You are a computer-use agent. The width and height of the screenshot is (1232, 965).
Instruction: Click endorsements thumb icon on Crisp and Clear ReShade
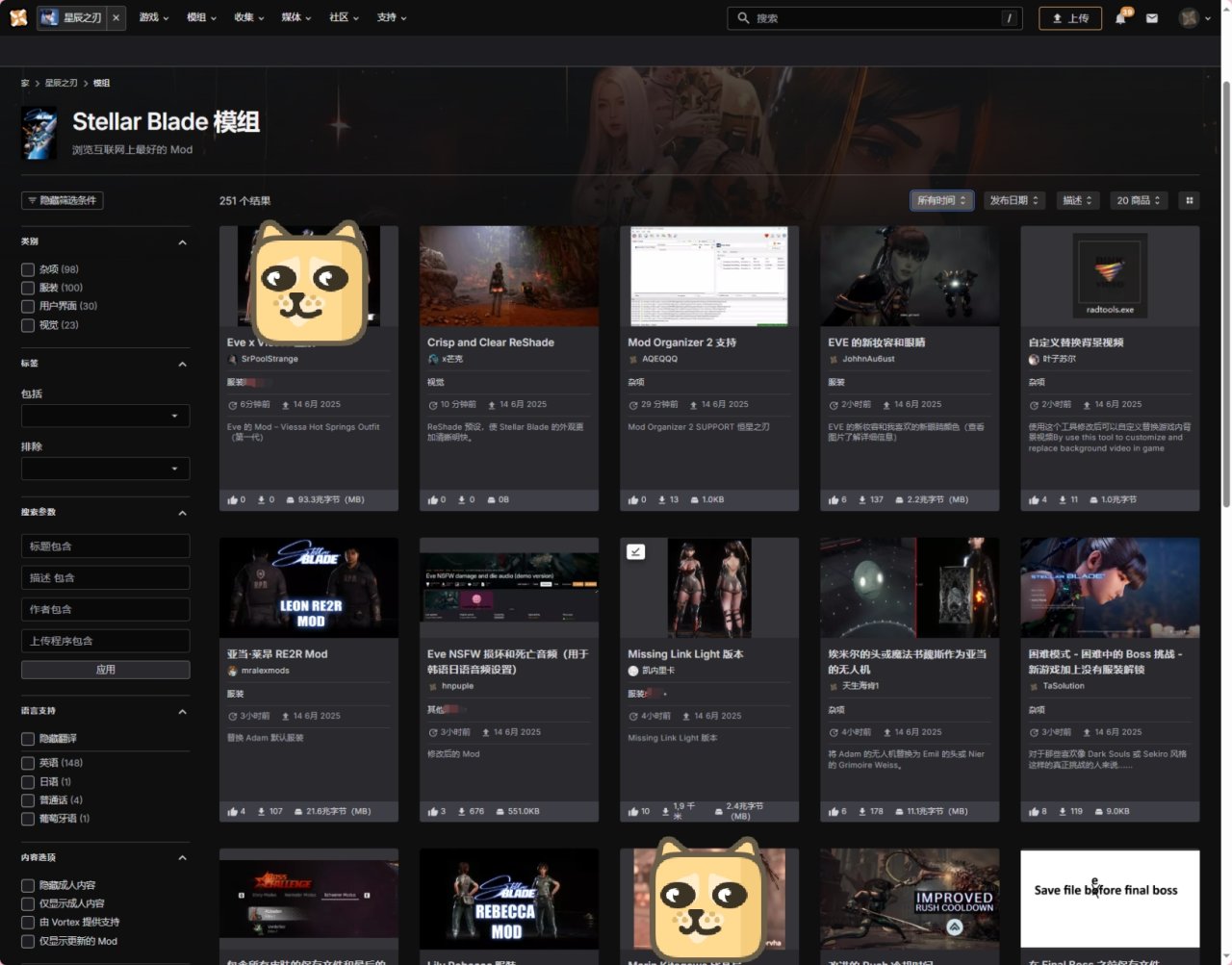click(433, 500)
